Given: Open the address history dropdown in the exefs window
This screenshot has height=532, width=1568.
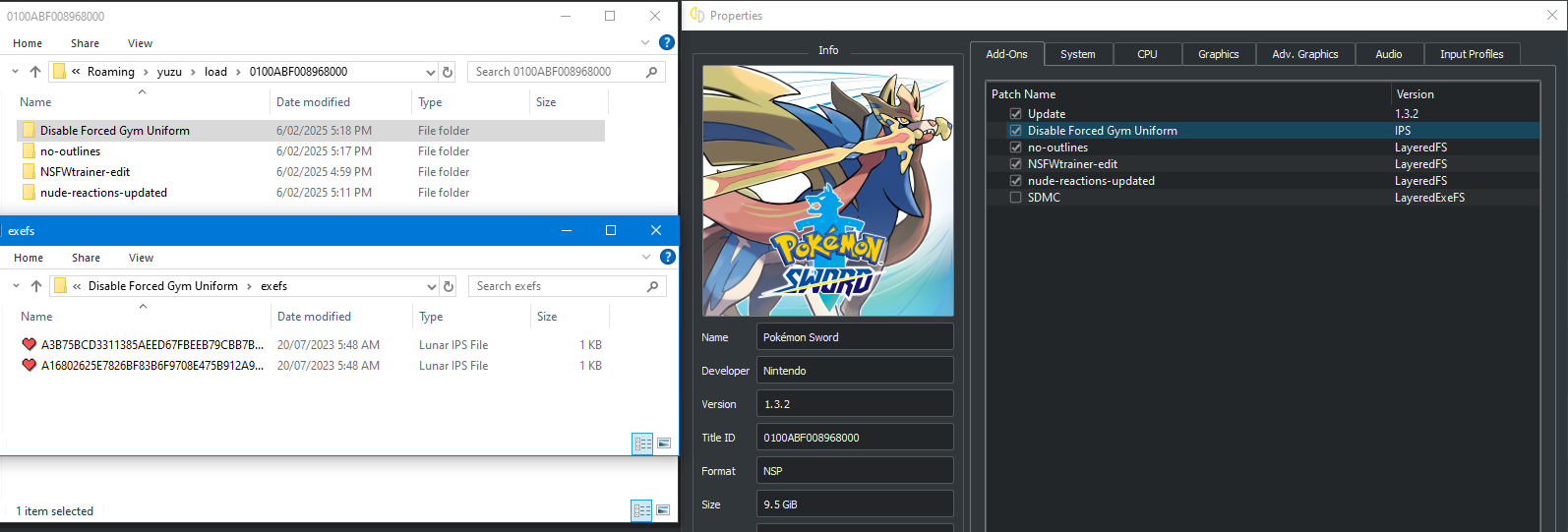Looking at the screenshot, I should coord(431,286).
